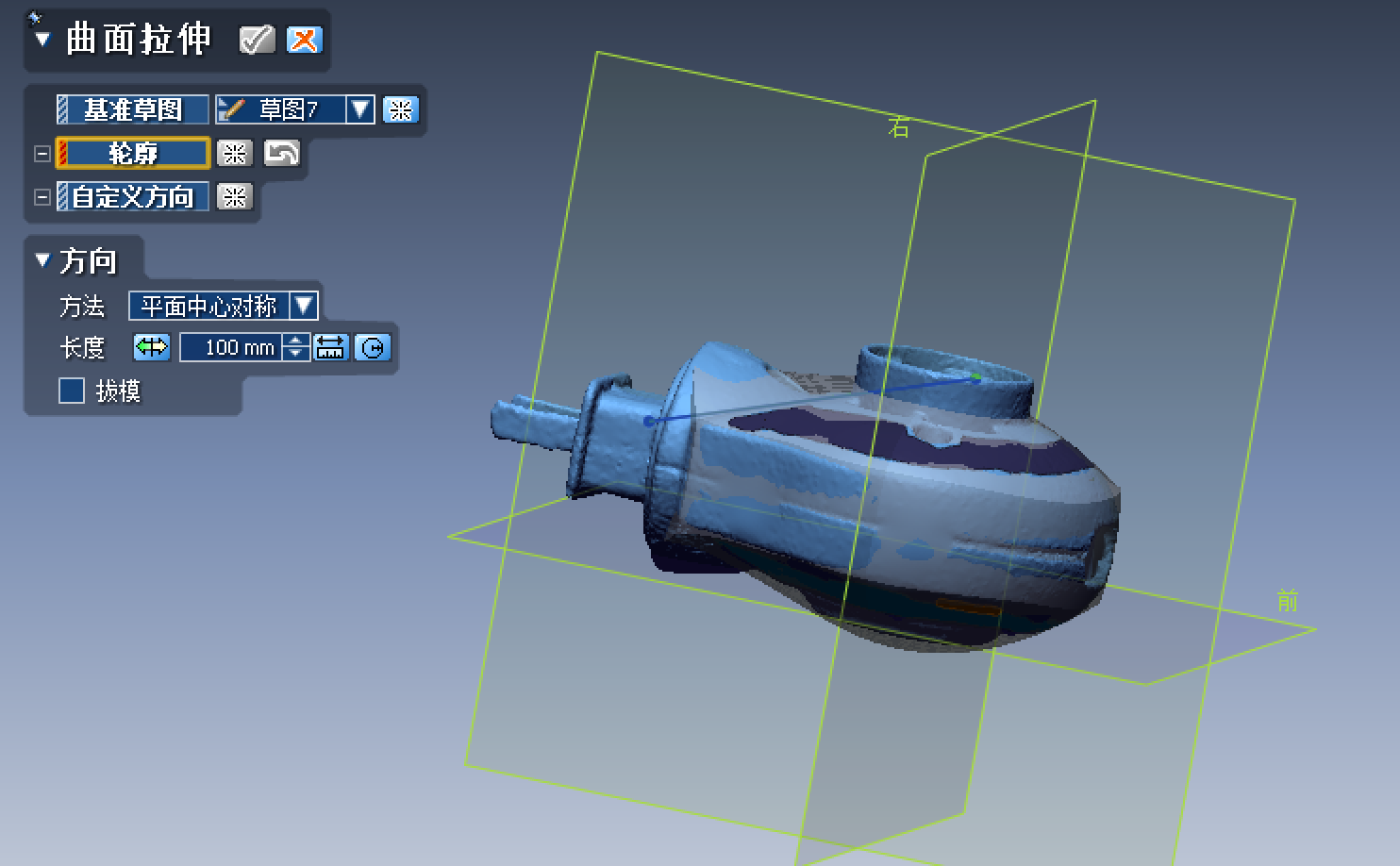Select the 右 reference plane label

[898, 128]
